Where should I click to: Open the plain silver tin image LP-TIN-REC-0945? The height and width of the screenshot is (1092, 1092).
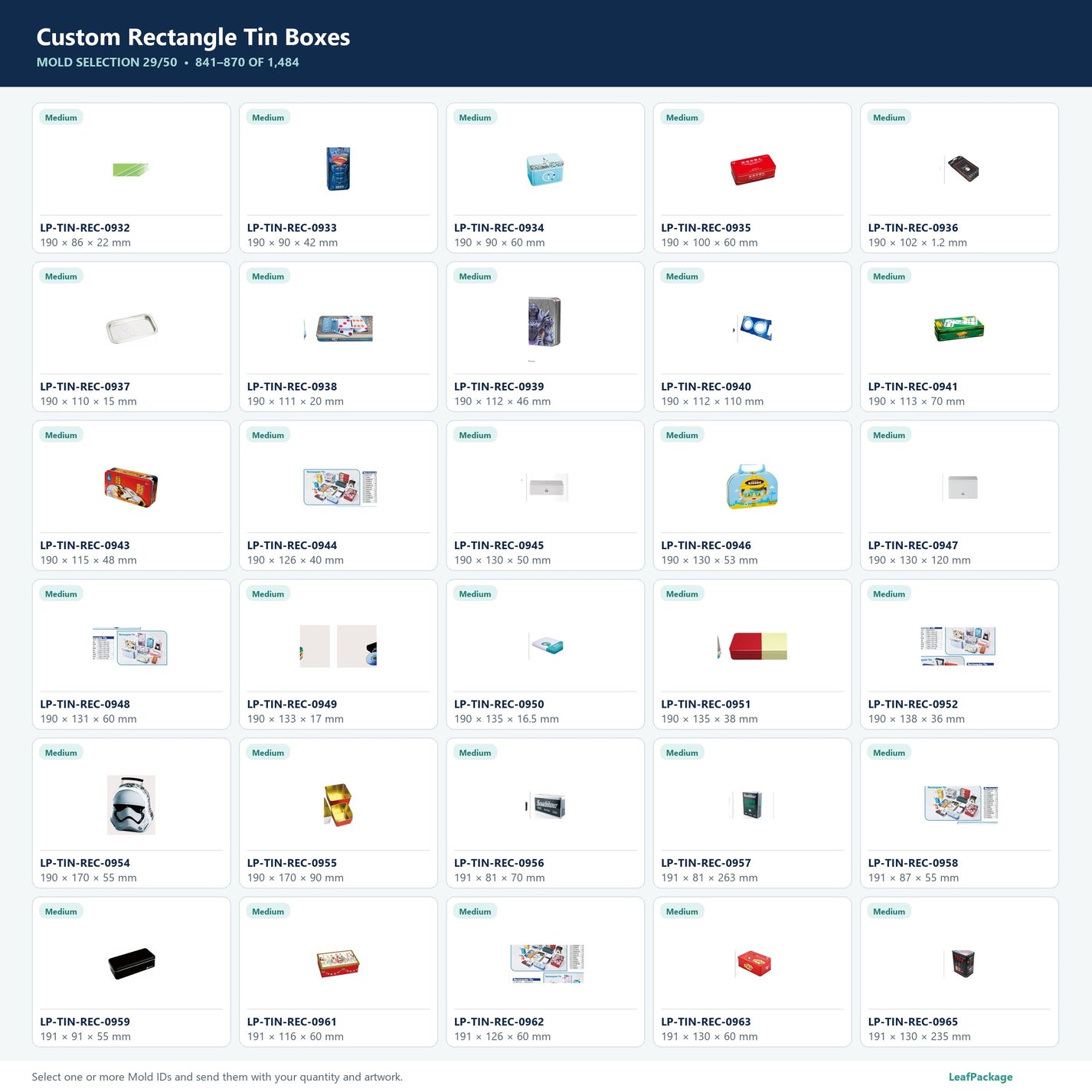545,487
